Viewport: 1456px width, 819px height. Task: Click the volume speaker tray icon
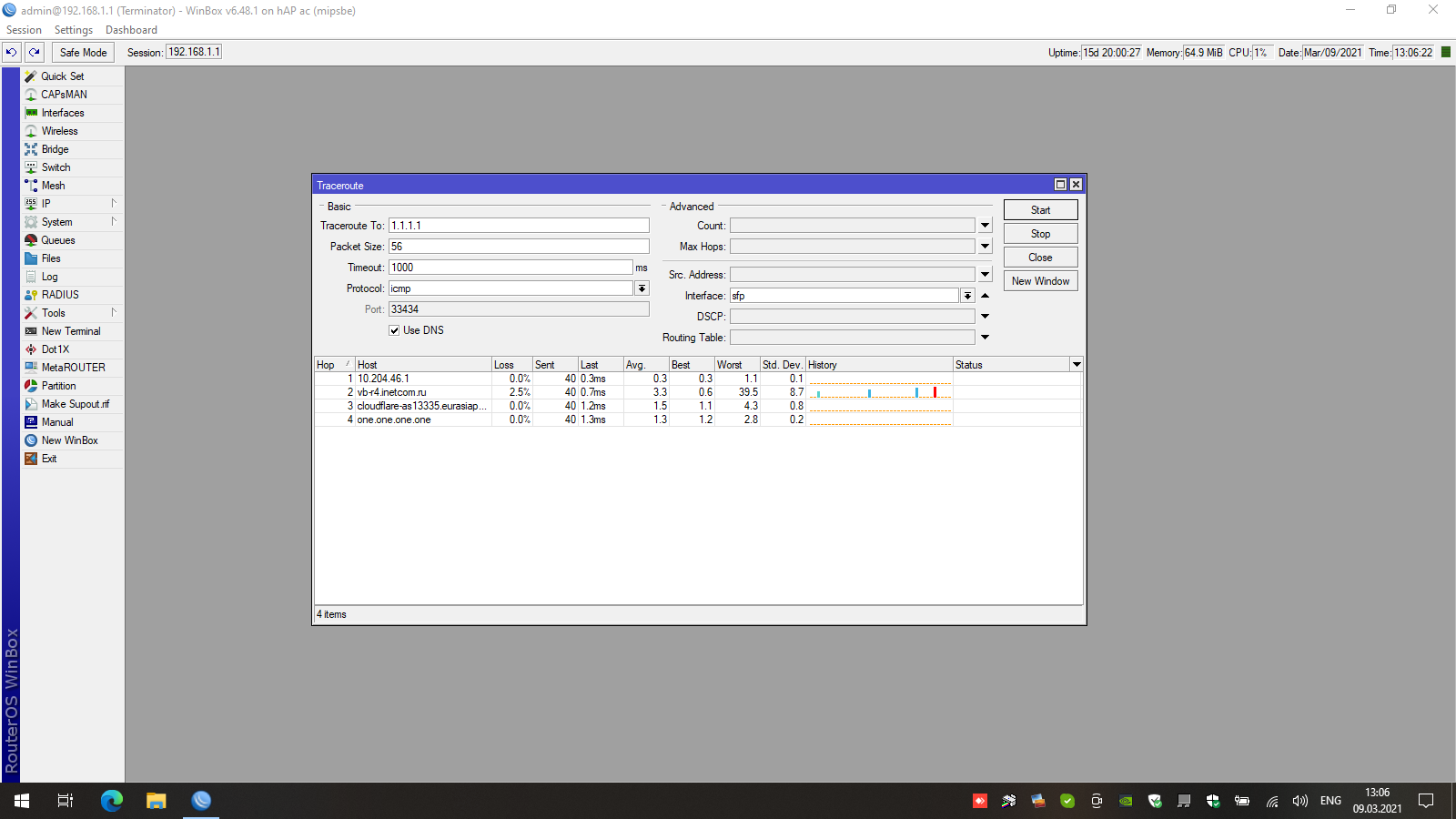[1300, 801]
